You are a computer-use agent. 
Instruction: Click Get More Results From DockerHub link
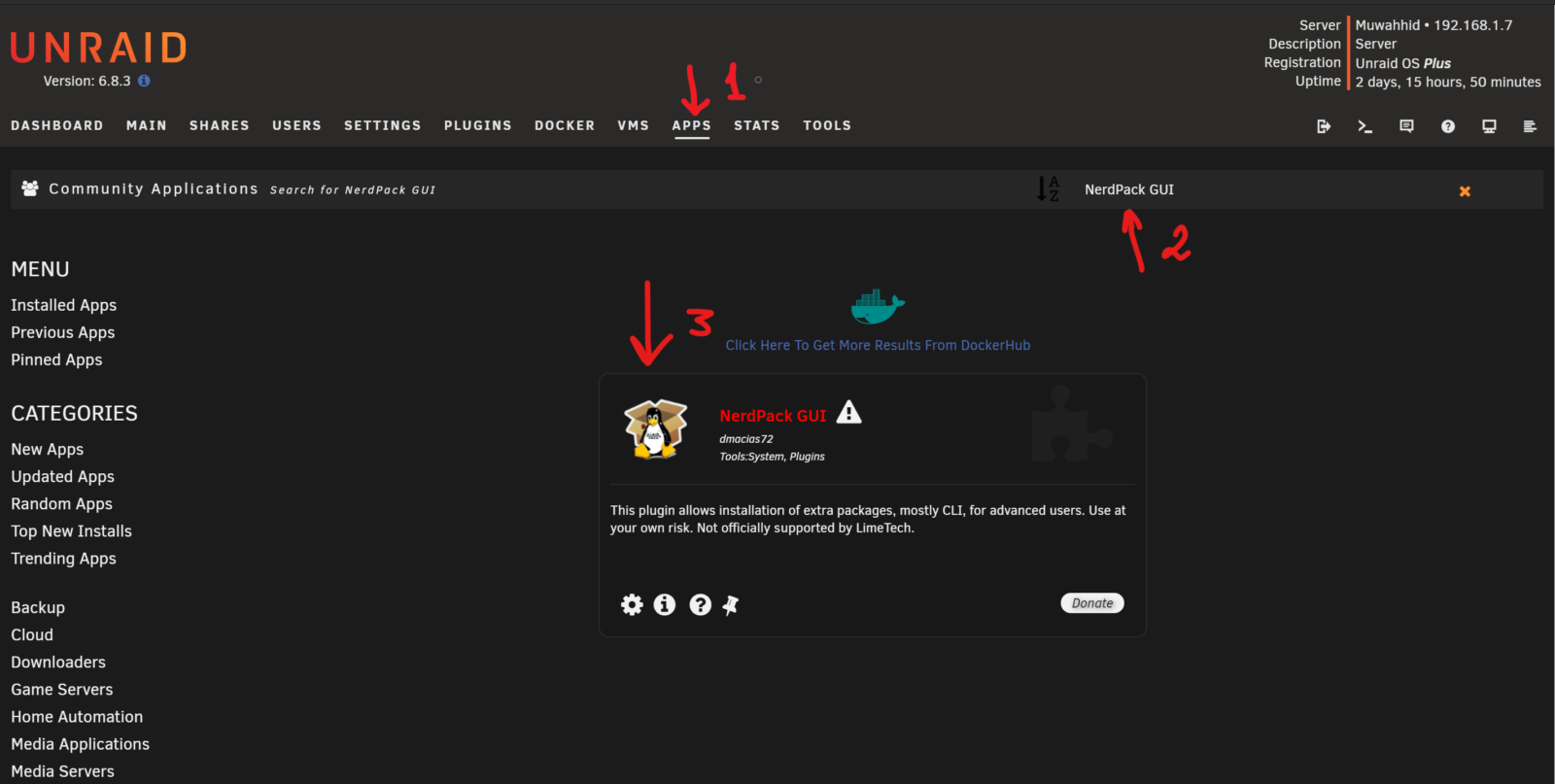coord(878,345)
